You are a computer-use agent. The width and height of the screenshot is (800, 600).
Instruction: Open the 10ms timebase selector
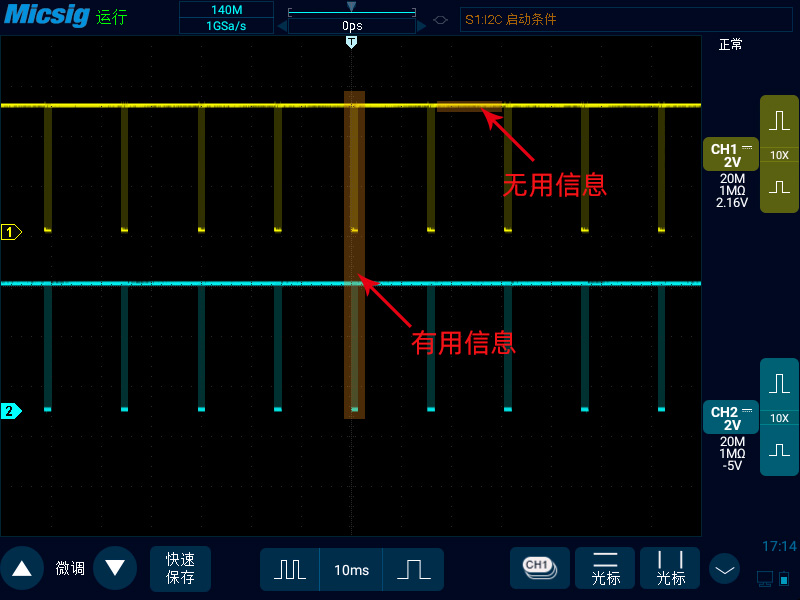(x=351, y=568)
